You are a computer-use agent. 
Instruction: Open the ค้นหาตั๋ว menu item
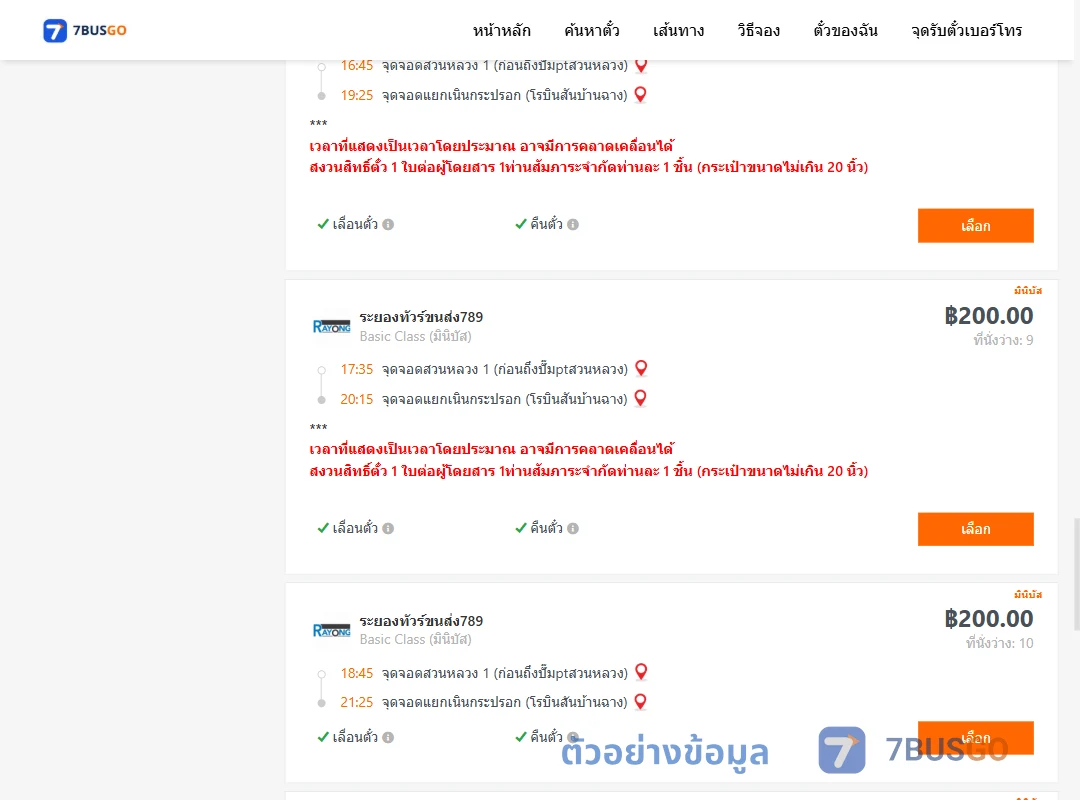(592, 30)
